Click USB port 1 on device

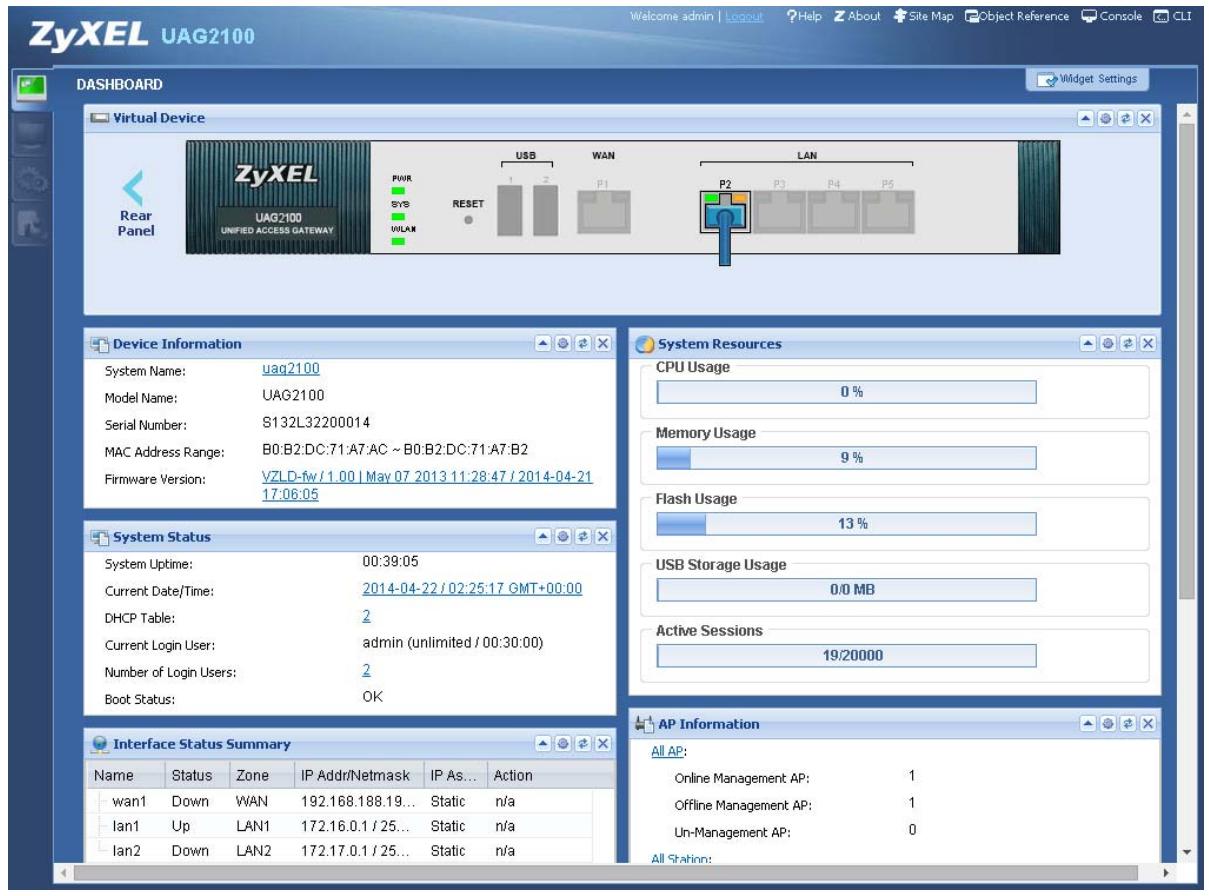click(511, 212)
